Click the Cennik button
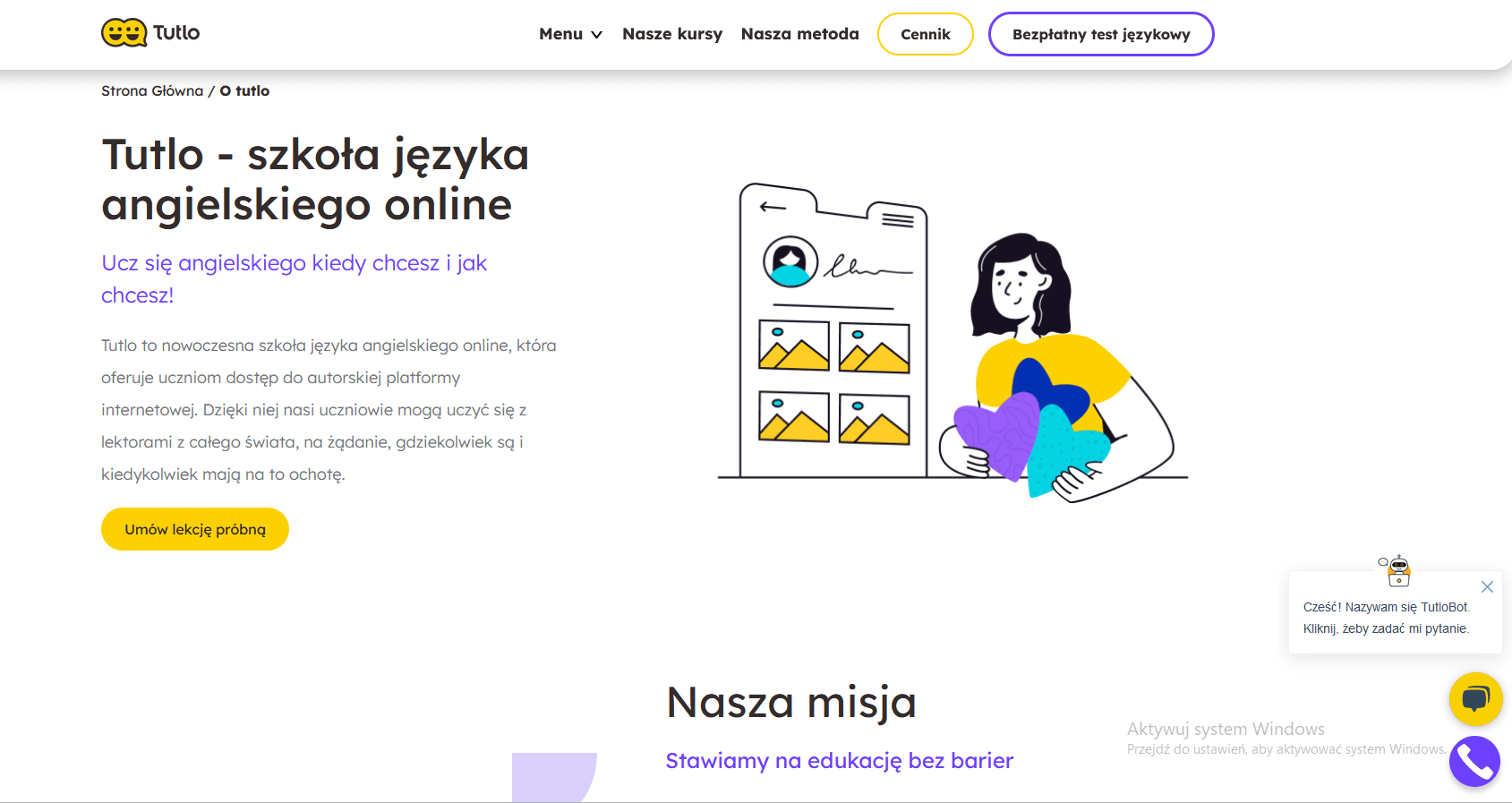Viewport: 1512px width, 803px height. coord(925,34)
